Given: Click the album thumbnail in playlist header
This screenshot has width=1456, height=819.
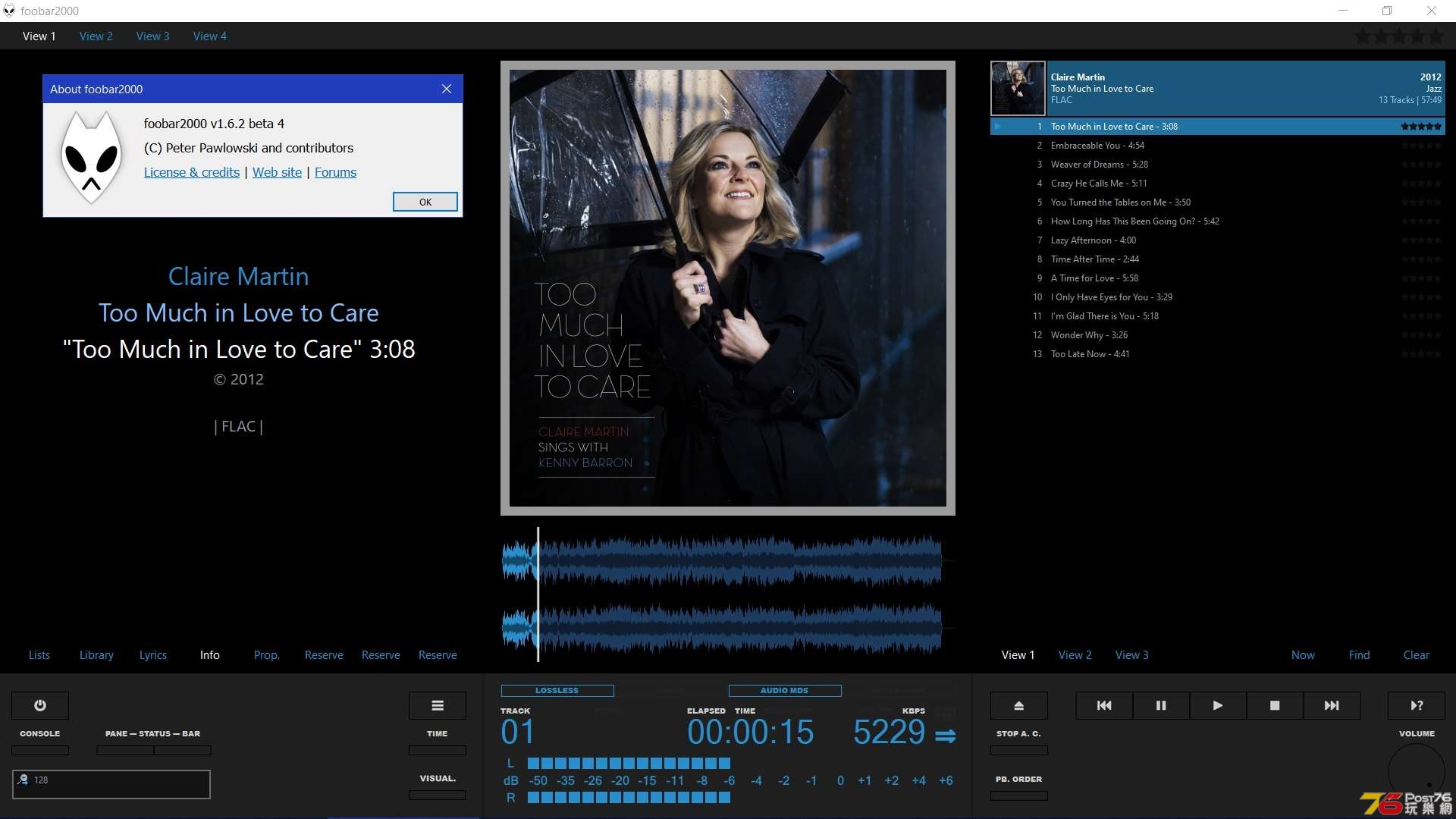Looking at the screenshot, I should [x=1018, y=89].
